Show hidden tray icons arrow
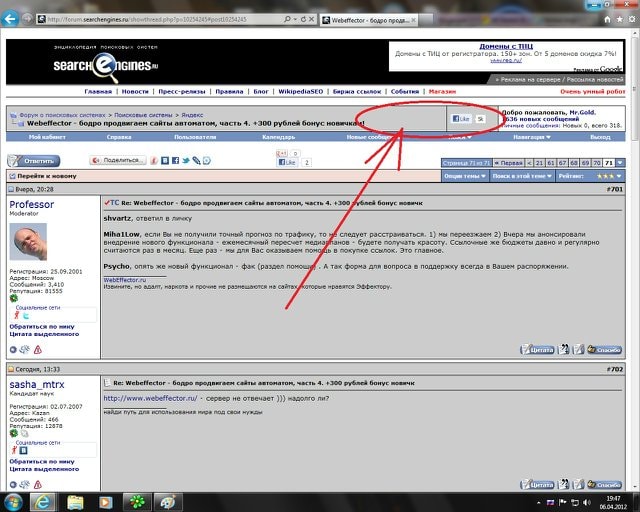This screenshot has width=640, height=512. coord(538,503)
